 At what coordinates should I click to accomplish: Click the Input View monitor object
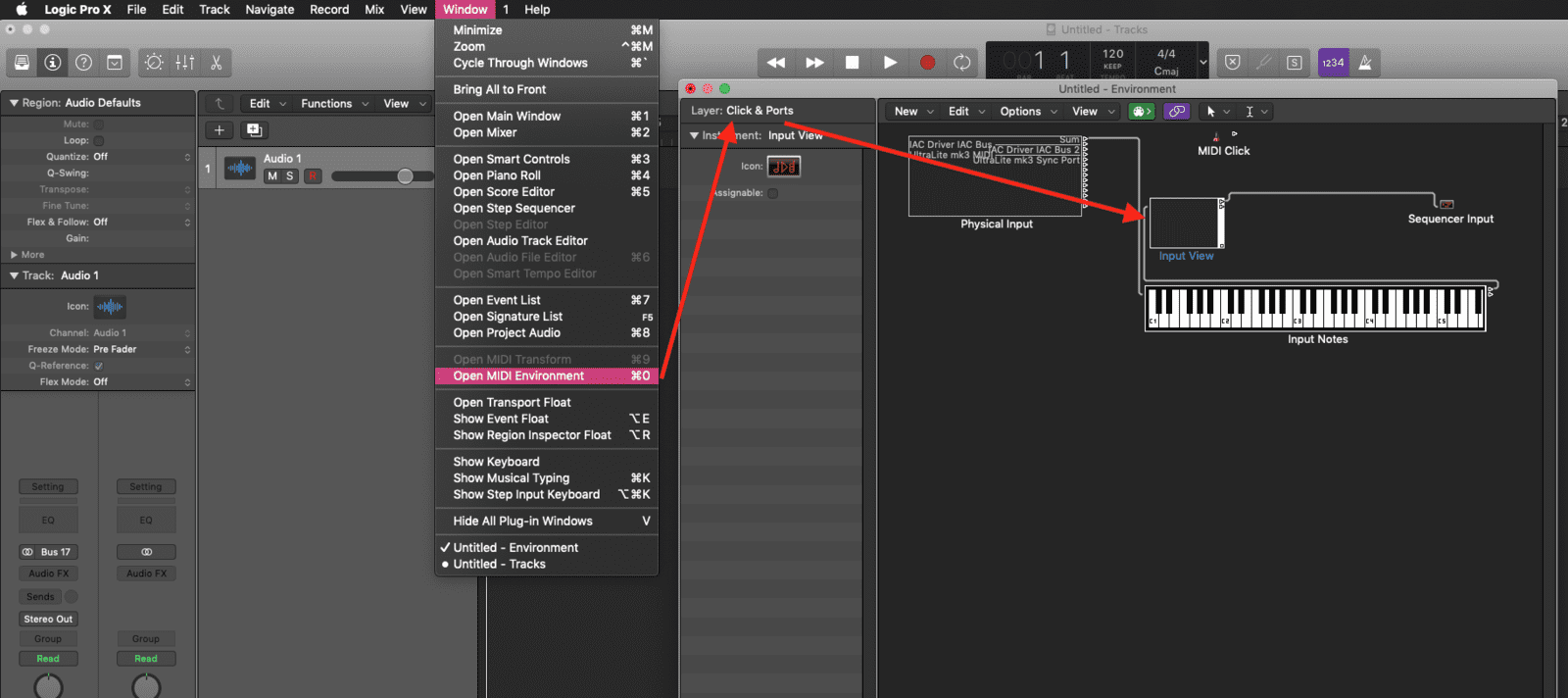[1187, 224]
